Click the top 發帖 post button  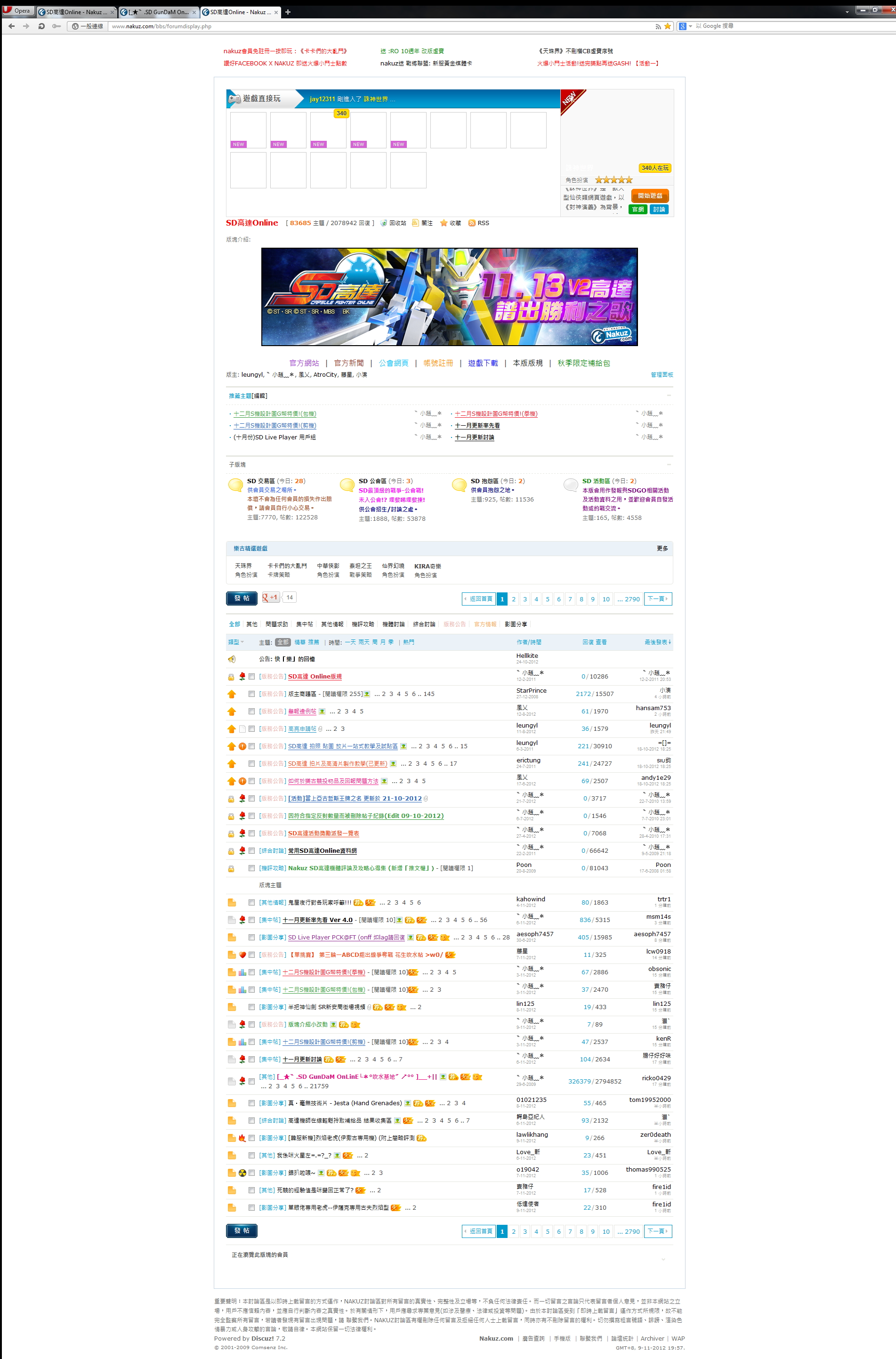(242, 599)
